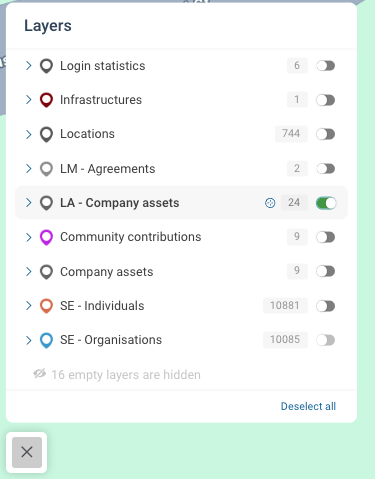
Task: Expand LA - Company assets chevron
Action: point(29,202)
